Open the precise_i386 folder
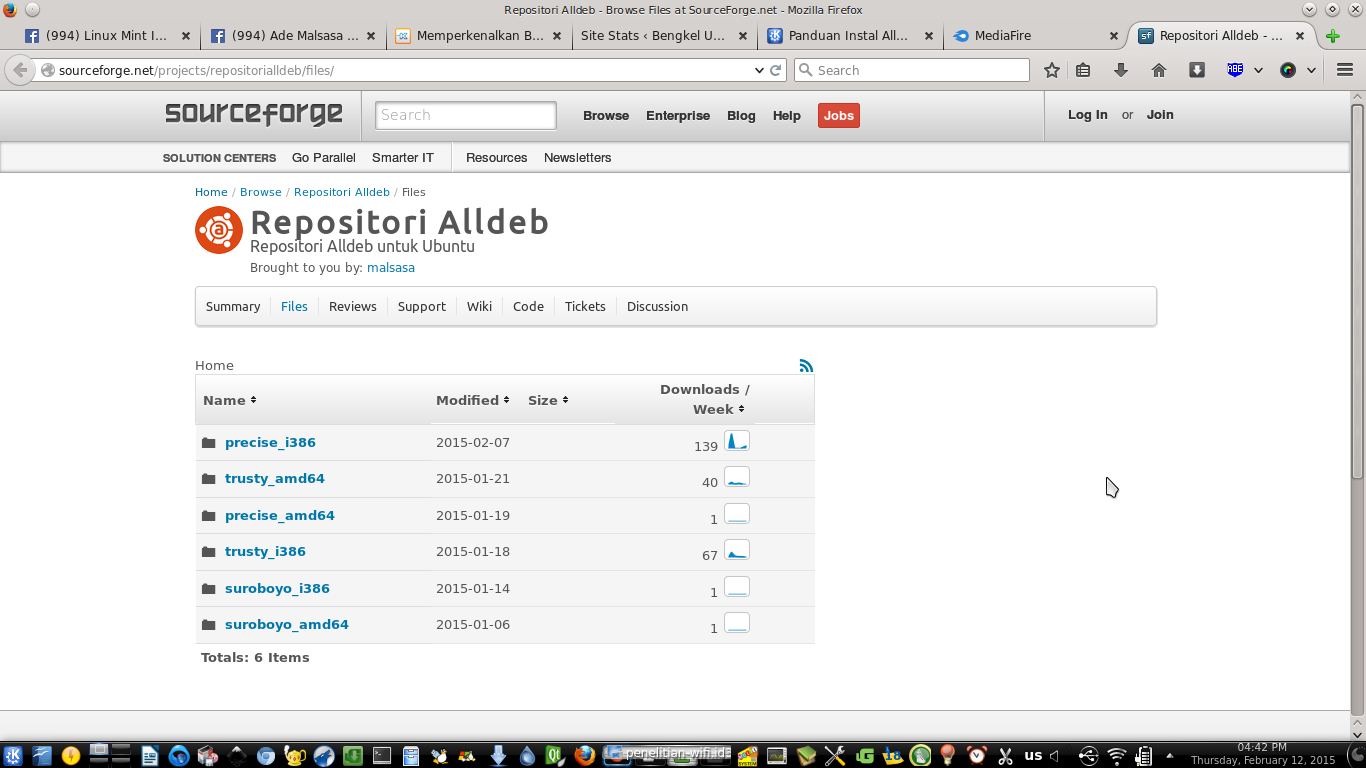Screen dimensions: 1366x768 tap(270, 443)
